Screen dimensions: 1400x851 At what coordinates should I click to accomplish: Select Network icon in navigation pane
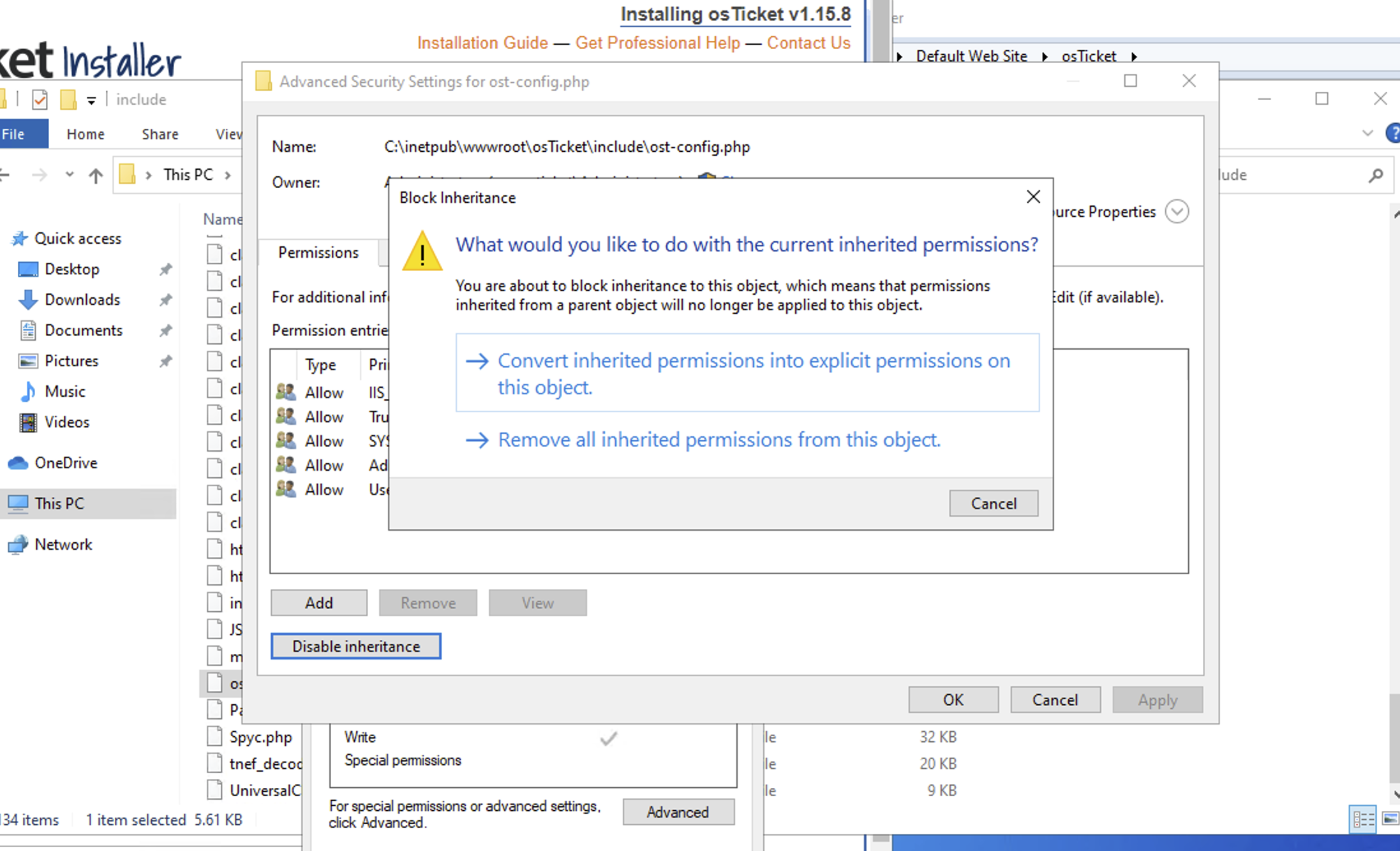18,545
